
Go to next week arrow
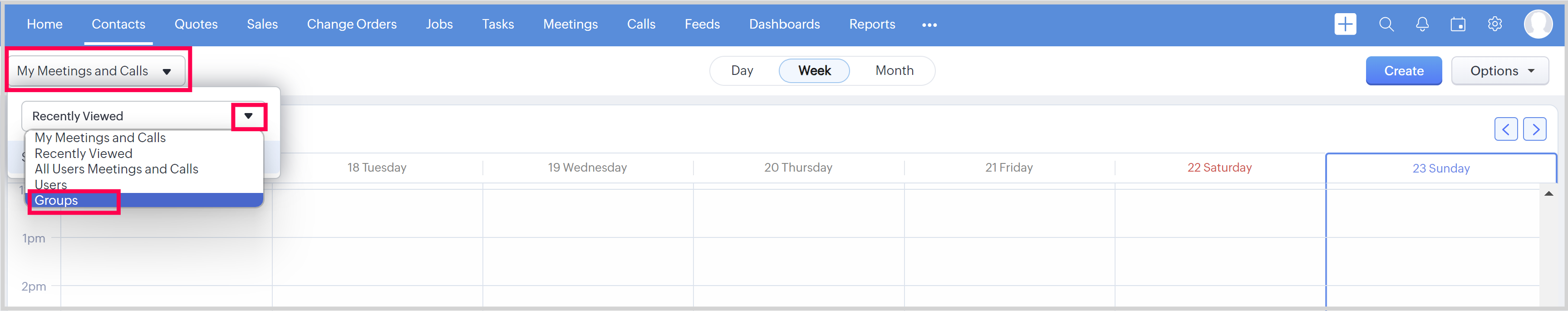(1534, 129)
